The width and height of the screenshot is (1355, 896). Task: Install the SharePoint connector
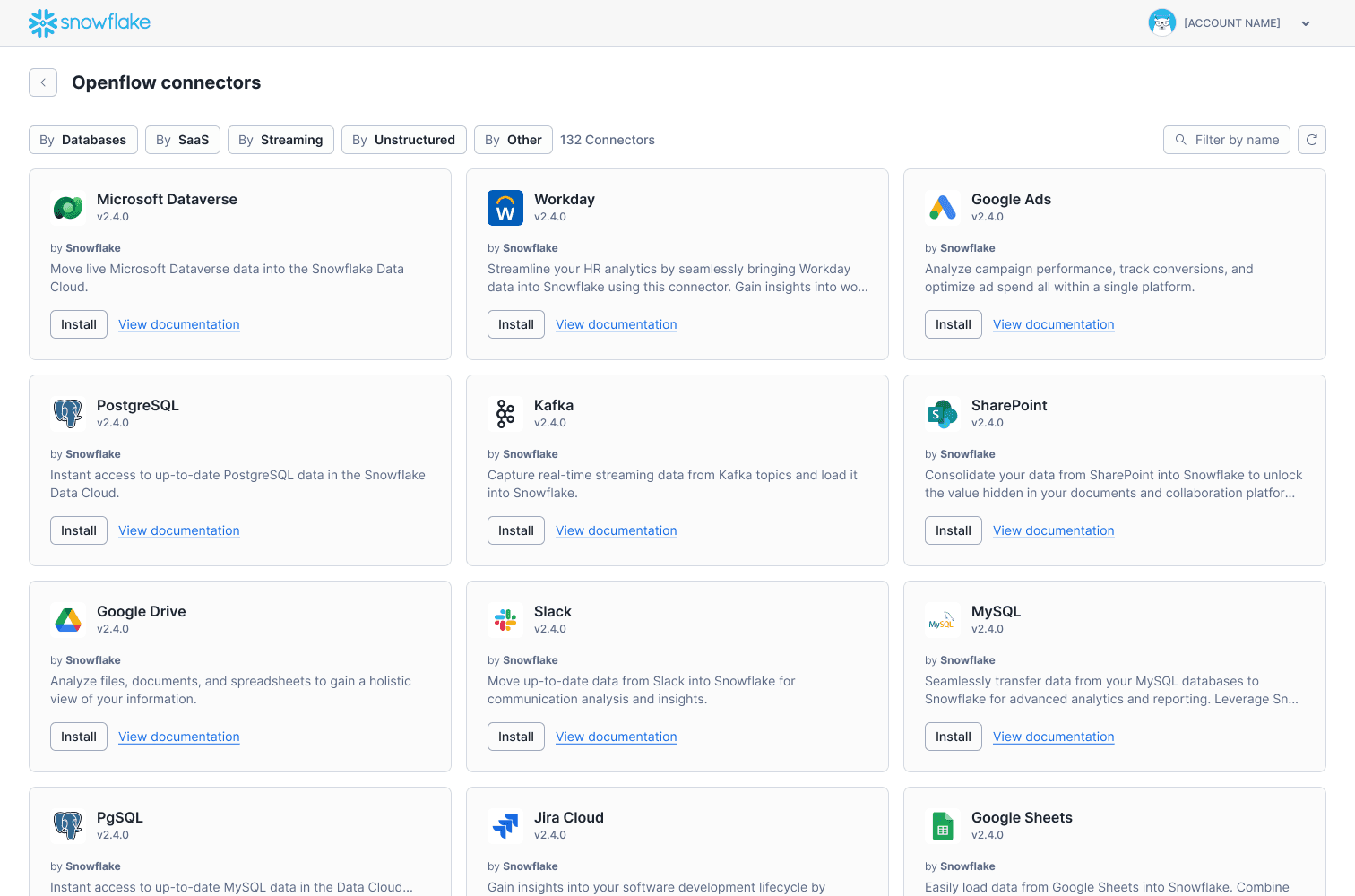(x=954, y=530)
